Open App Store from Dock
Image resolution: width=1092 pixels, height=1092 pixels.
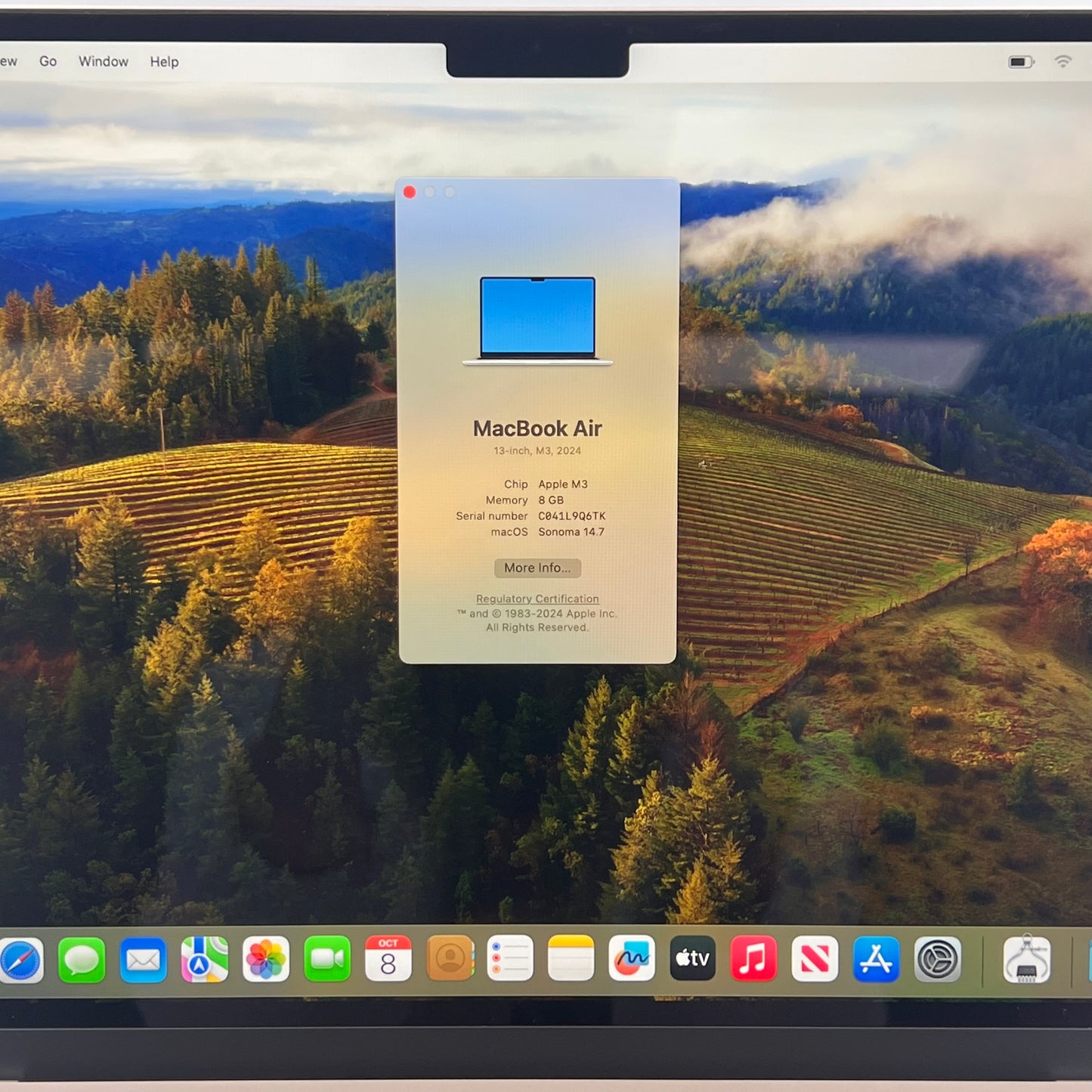pyautogui.click(x=876, y=959)
